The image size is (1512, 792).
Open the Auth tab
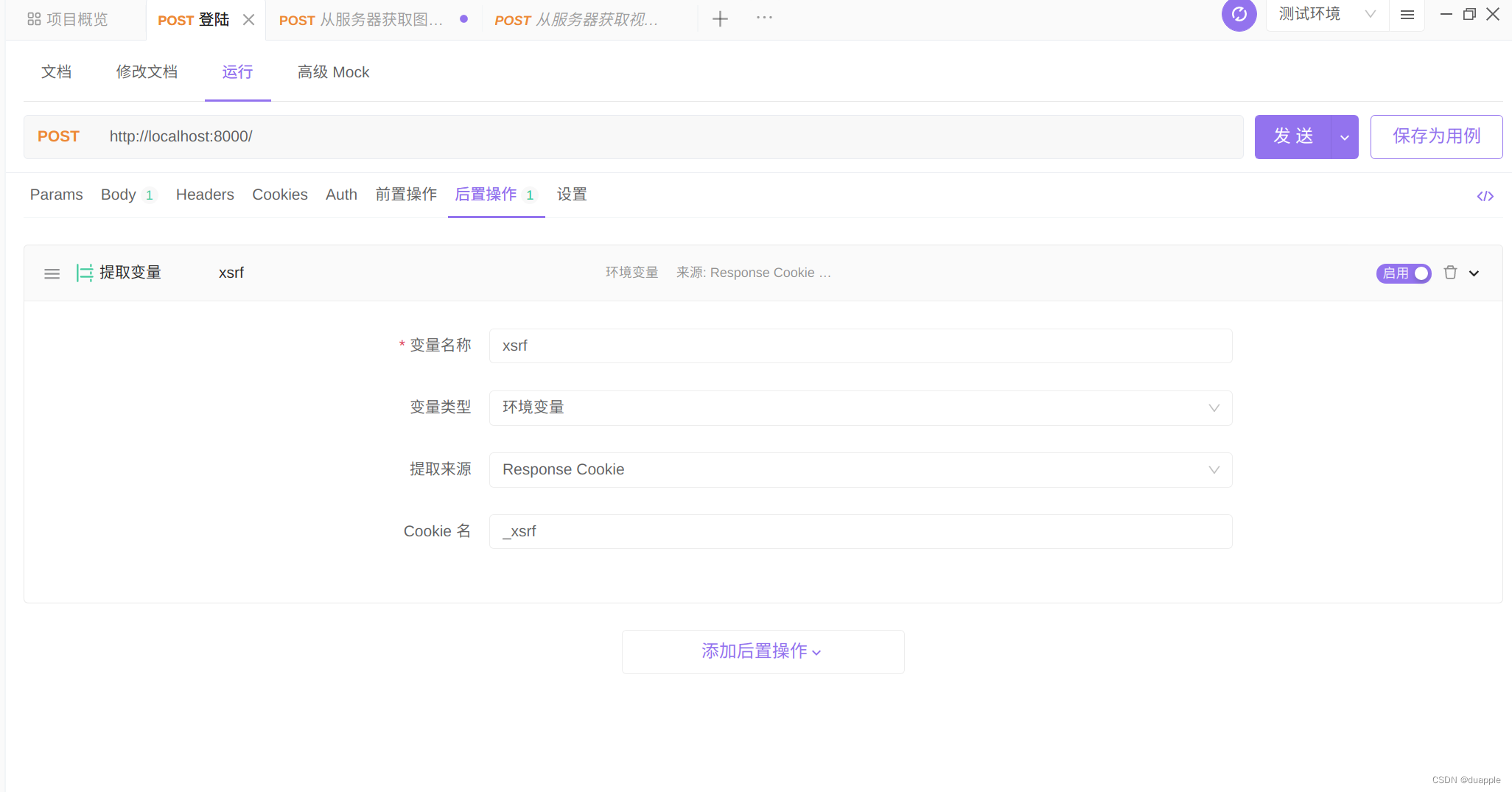[341, 195]
